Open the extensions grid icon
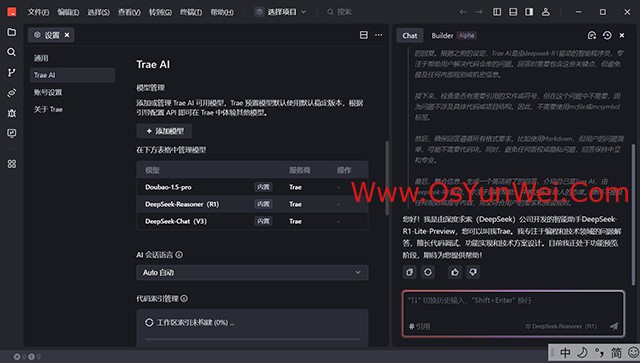Screen dimensions: 640x363 point(11,164)
